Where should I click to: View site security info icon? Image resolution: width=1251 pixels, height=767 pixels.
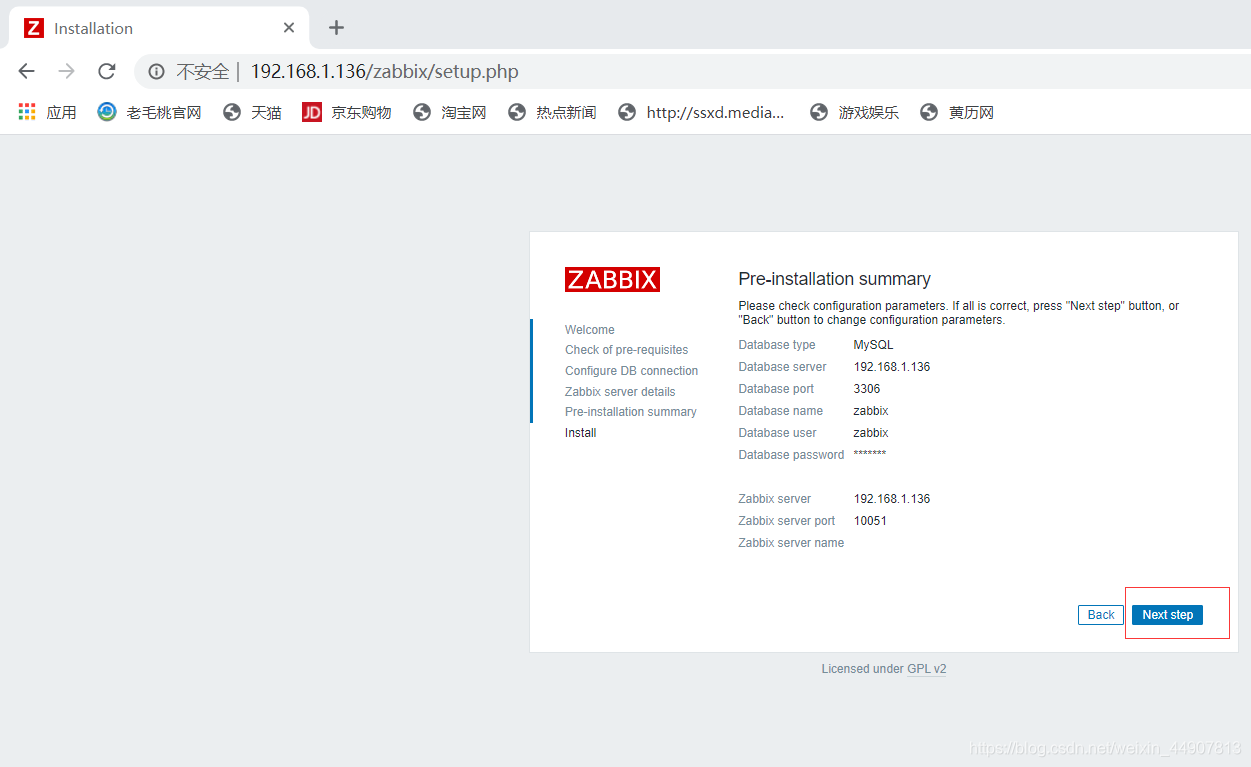point(156,72)
